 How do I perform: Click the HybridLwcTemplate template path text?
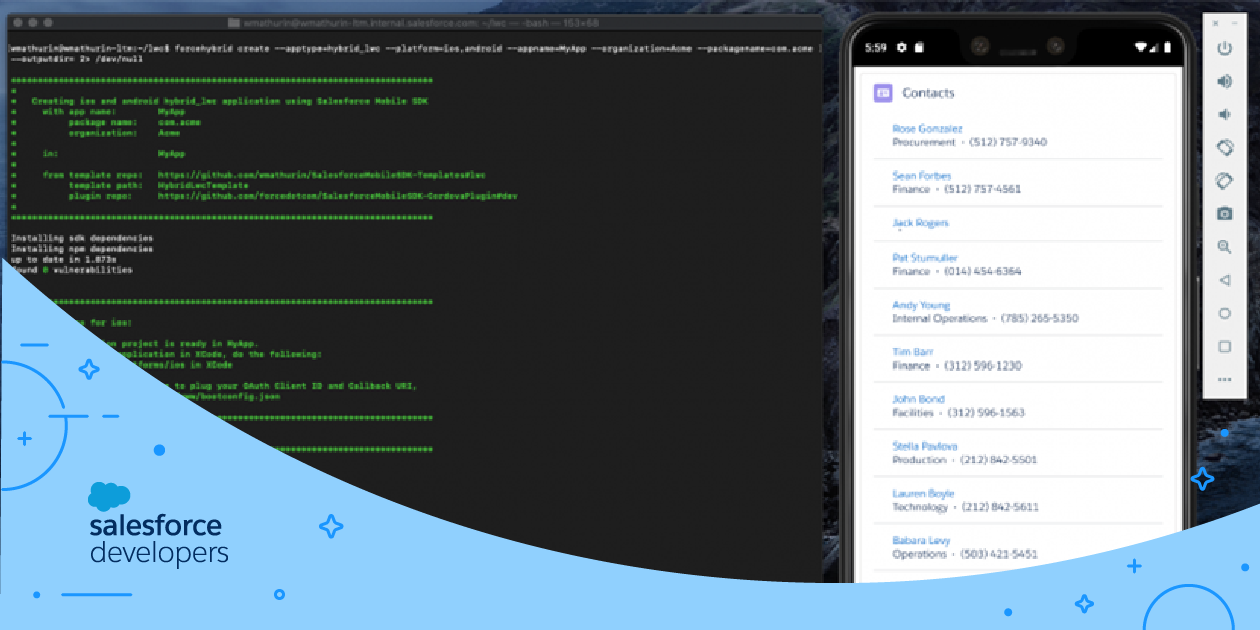tap(203, 185)
